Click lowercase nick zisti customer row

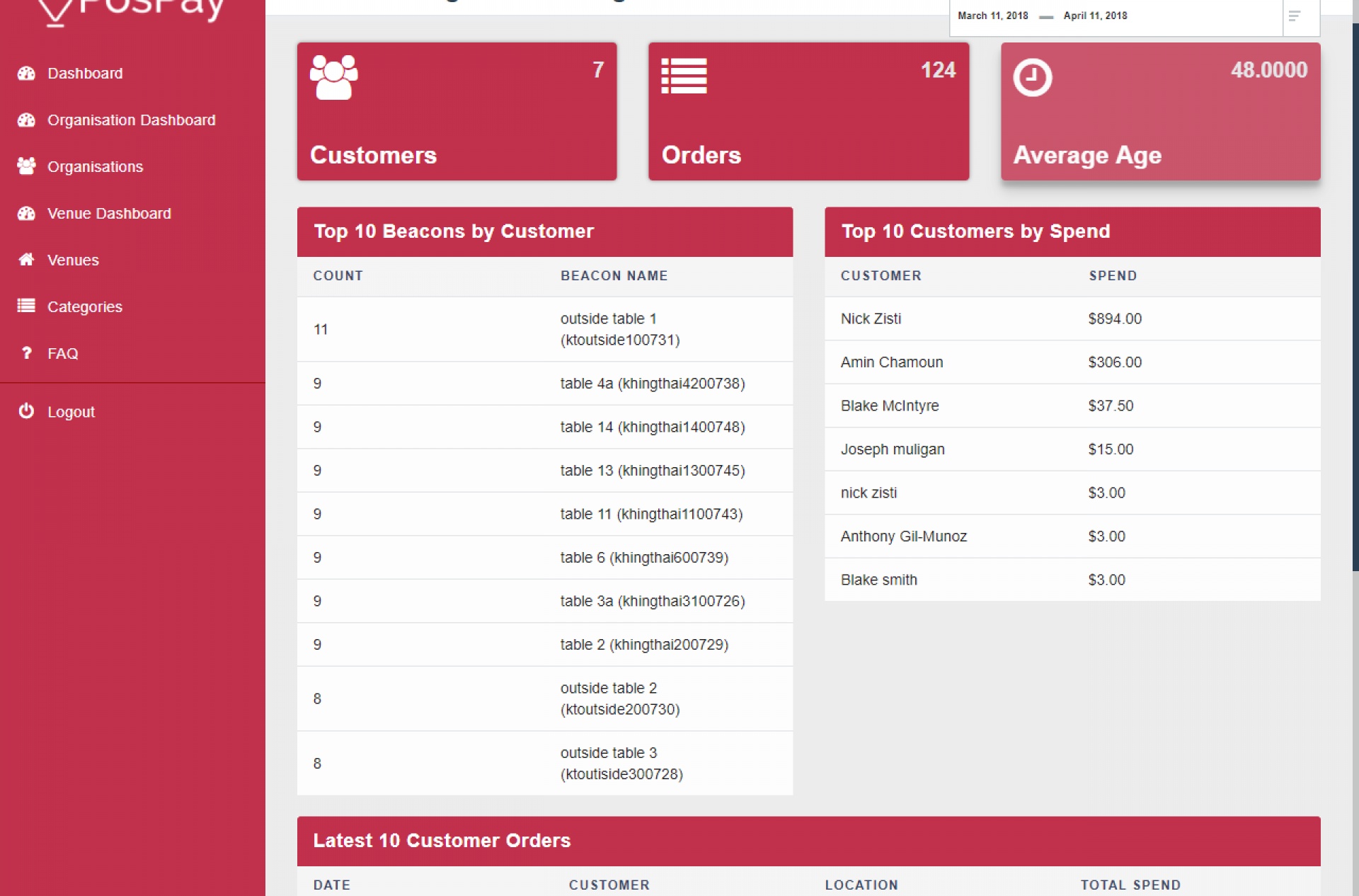click(x=1072, y=493)
